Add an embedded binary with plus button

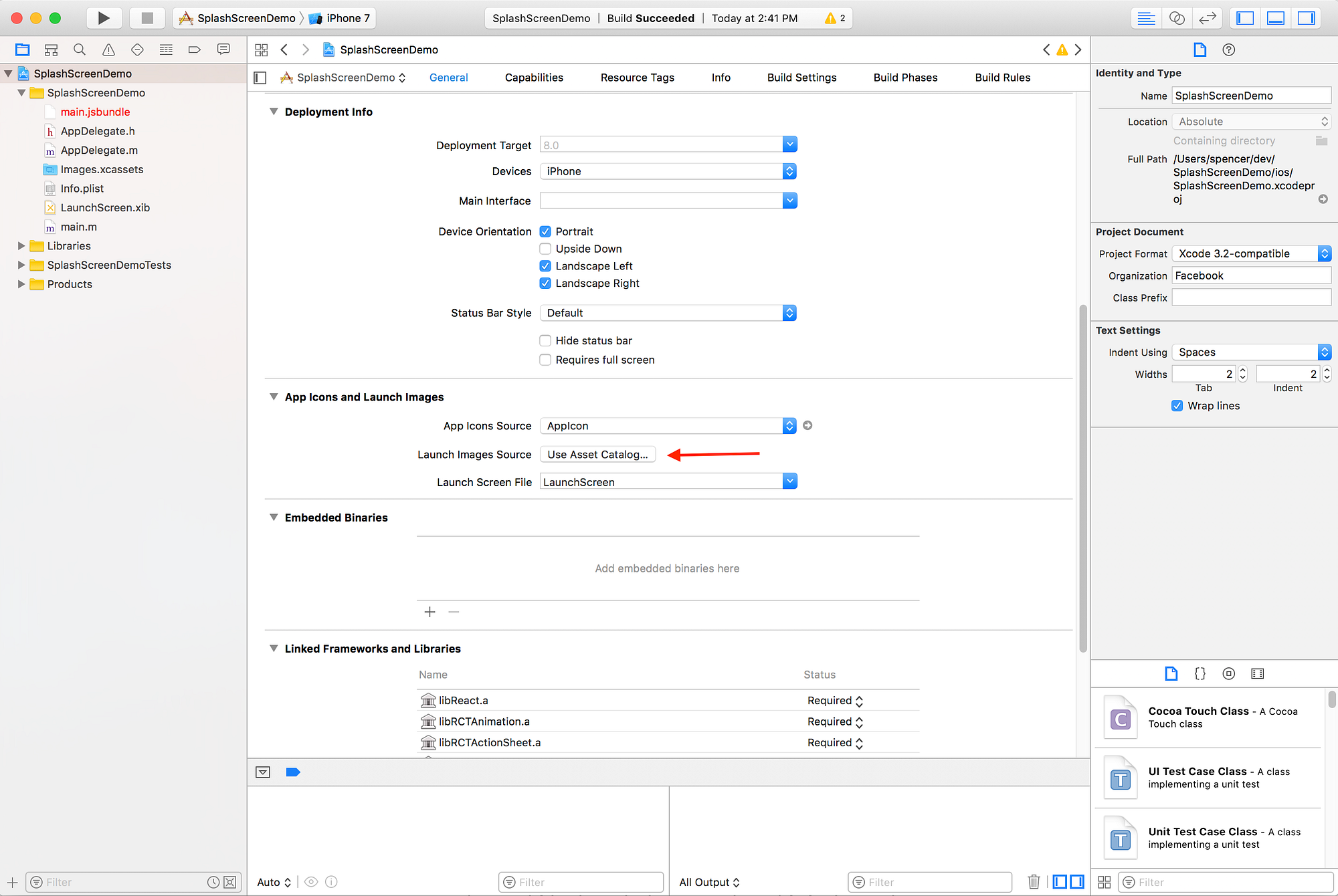pos(430,612)
